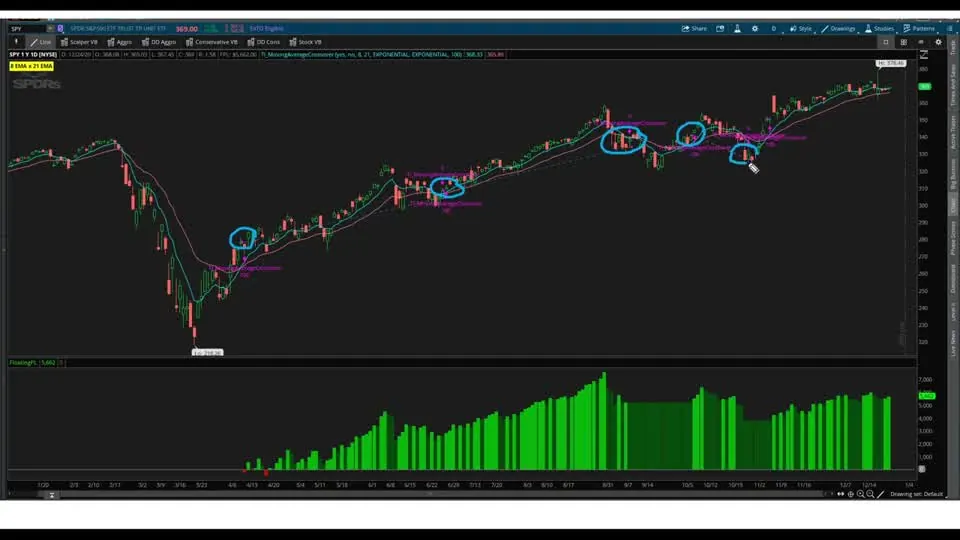This screenshot has height=540, width=960.
Task: Click the SPY symbol input field
Action: (x=28, y=28)
